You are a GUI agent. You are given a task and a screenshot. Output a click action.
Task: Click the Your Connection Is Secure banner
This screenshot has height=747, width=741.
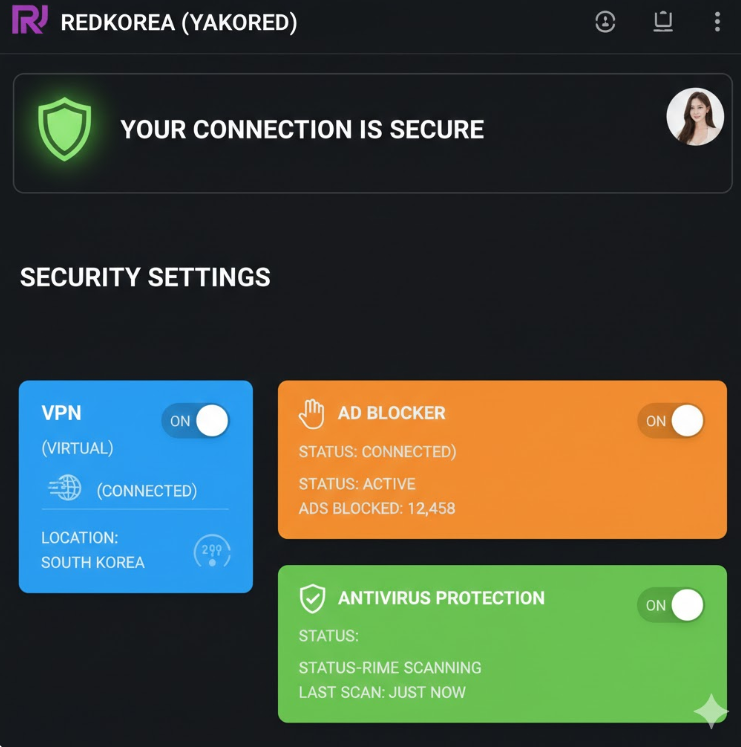(302, 129)
